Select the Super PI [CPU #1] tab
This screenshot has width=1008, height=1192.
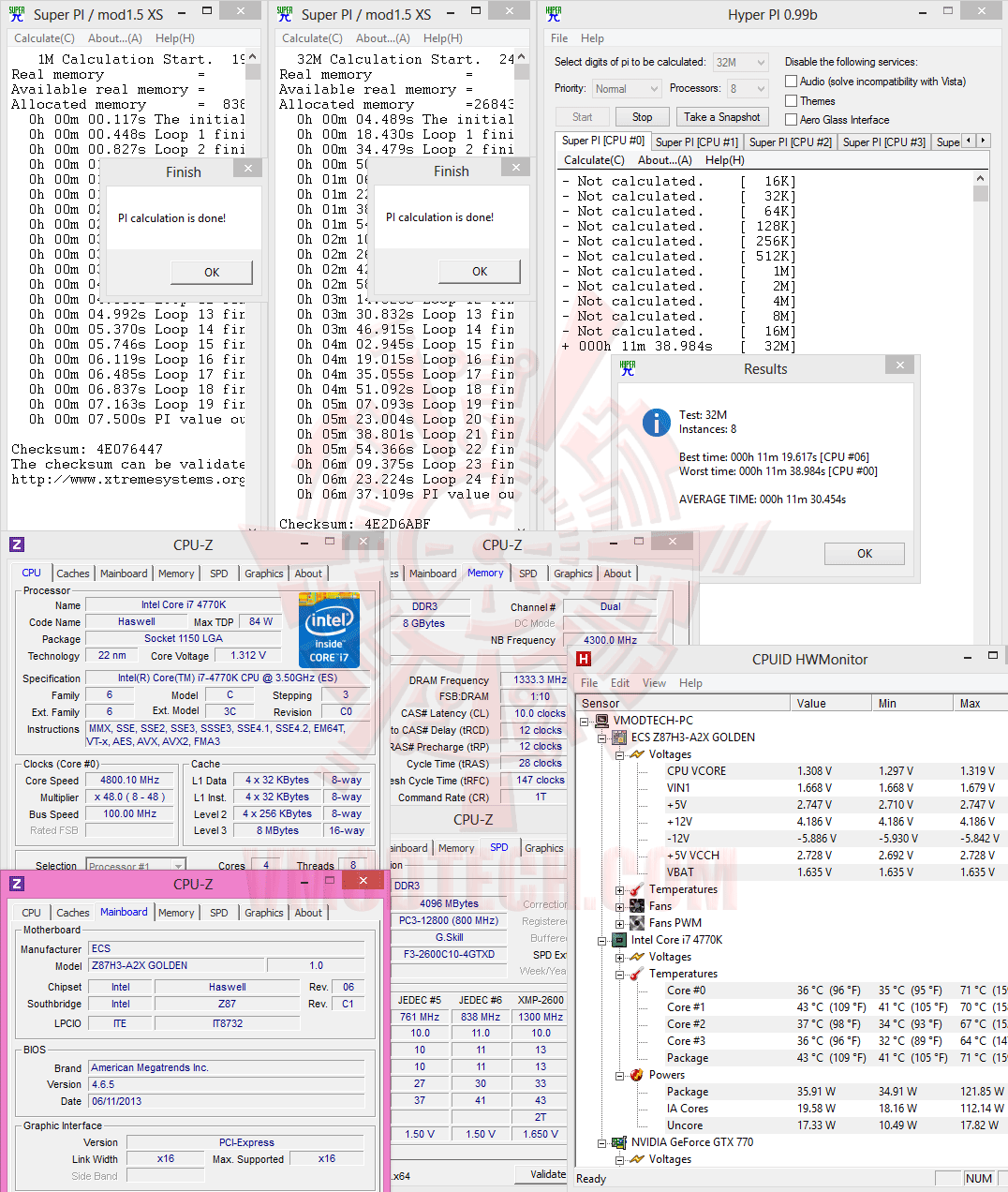tap(696, 142)
